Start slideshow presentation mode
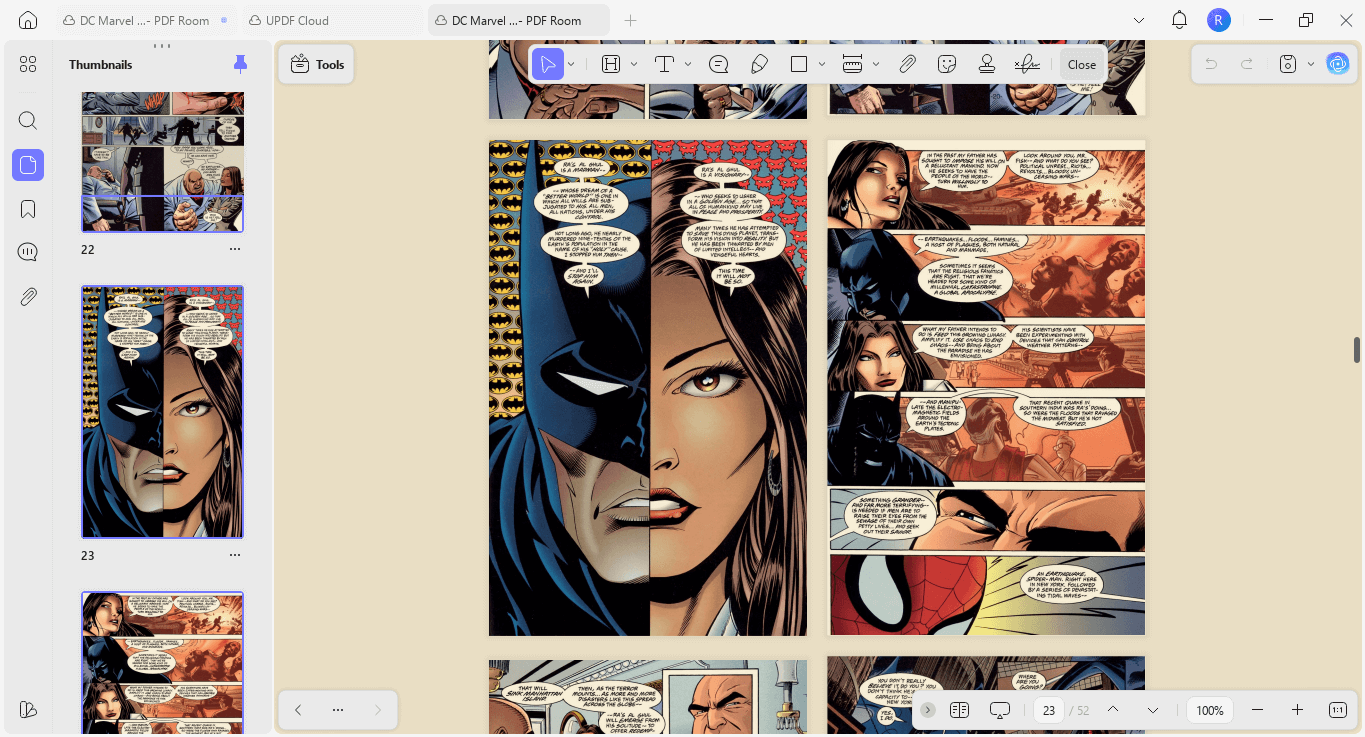 point(1000,710)
